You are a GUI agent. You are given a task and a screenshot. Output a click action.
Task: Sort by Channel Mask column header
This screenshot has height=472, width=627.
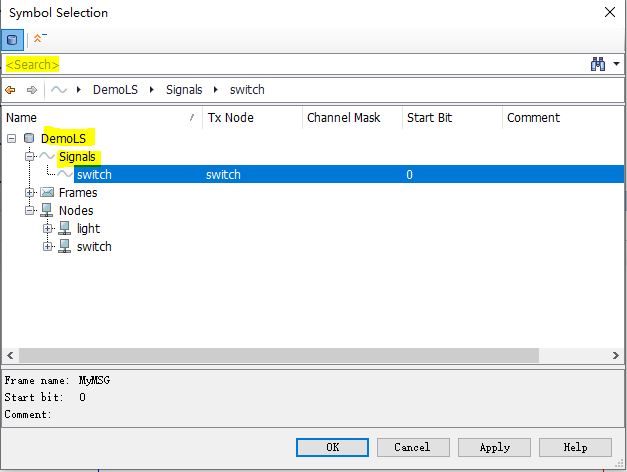click(352, 118)
